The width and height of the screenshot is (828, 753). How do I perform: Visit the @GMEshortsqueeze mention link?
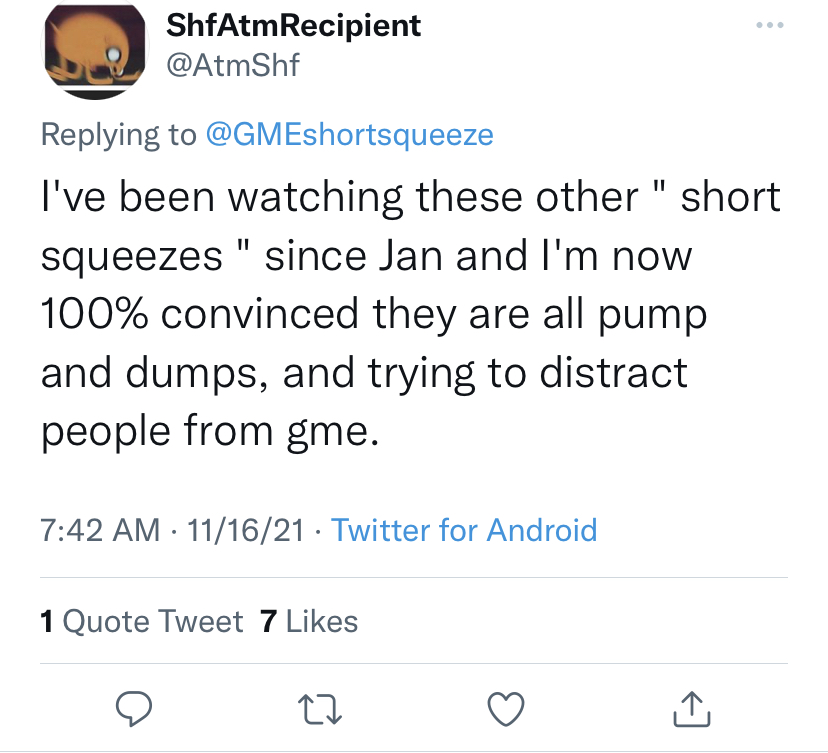point(348,134)
